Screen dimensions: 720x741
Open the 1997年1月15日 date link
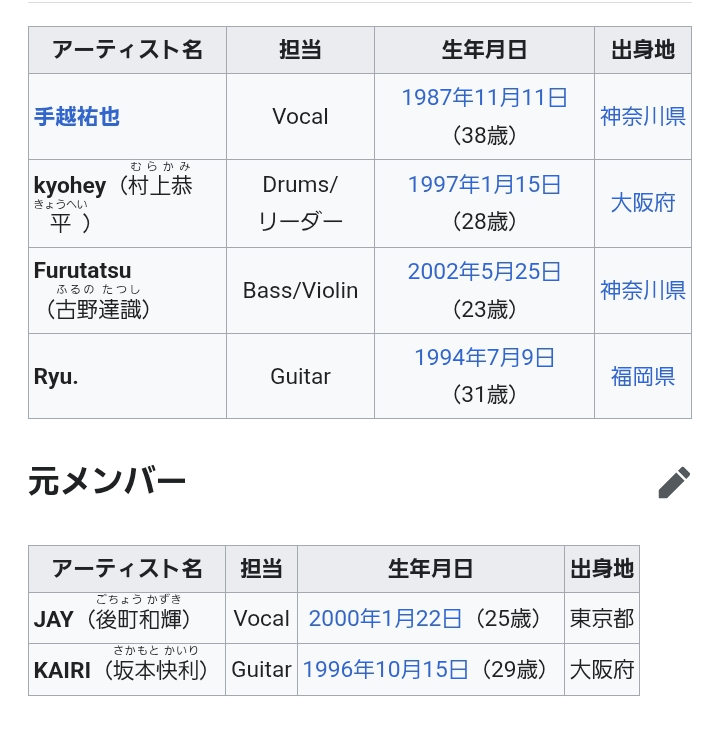pyautogui.click(x=484, y=184)
